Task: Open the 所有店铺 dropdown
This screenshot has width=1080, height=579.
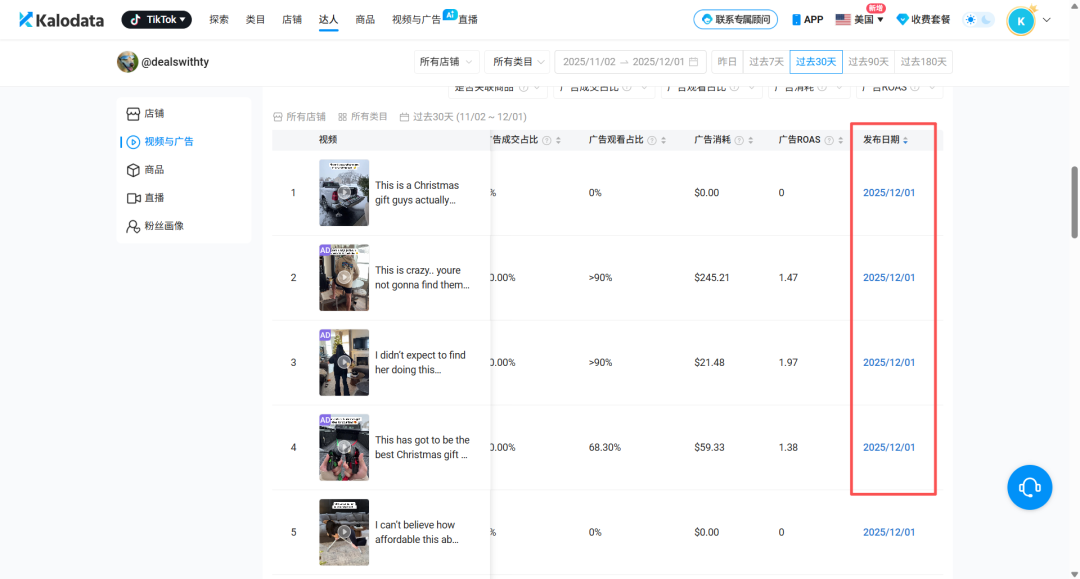Action: tap(444, 61)
